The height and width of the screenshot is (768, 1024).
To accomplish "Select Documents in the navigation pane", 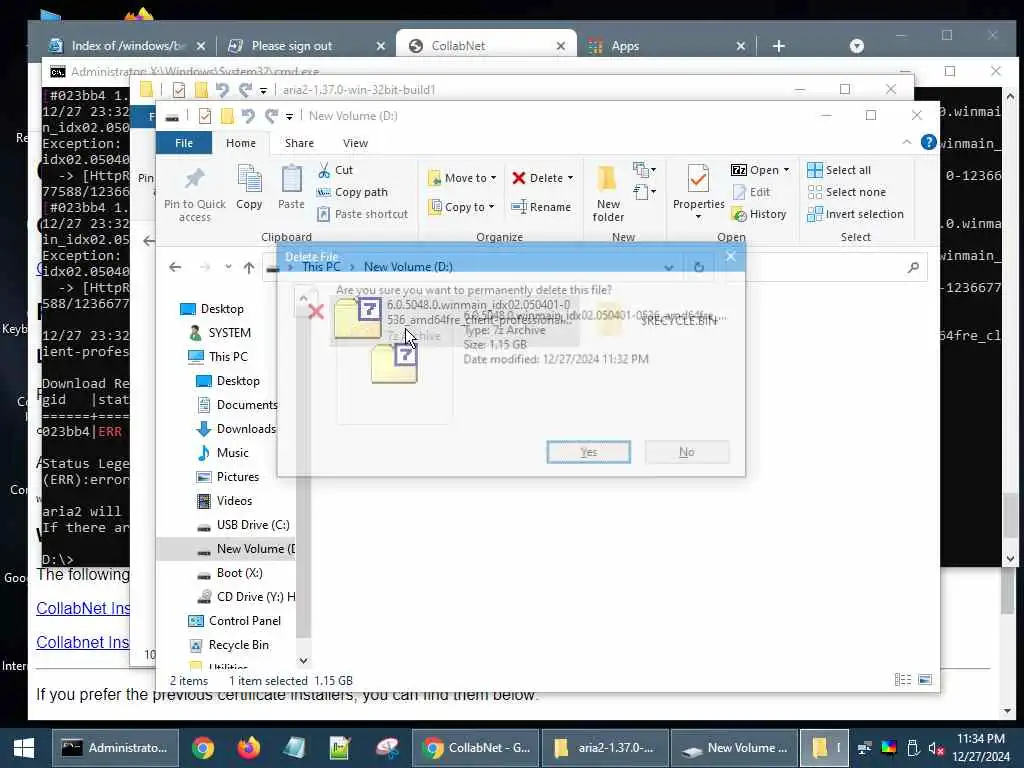I will click(x=237, y=405).
